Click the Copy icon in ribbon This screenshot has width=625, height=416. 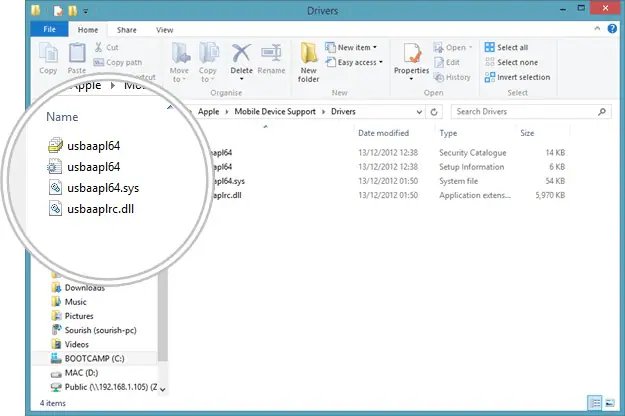point(49,53)
